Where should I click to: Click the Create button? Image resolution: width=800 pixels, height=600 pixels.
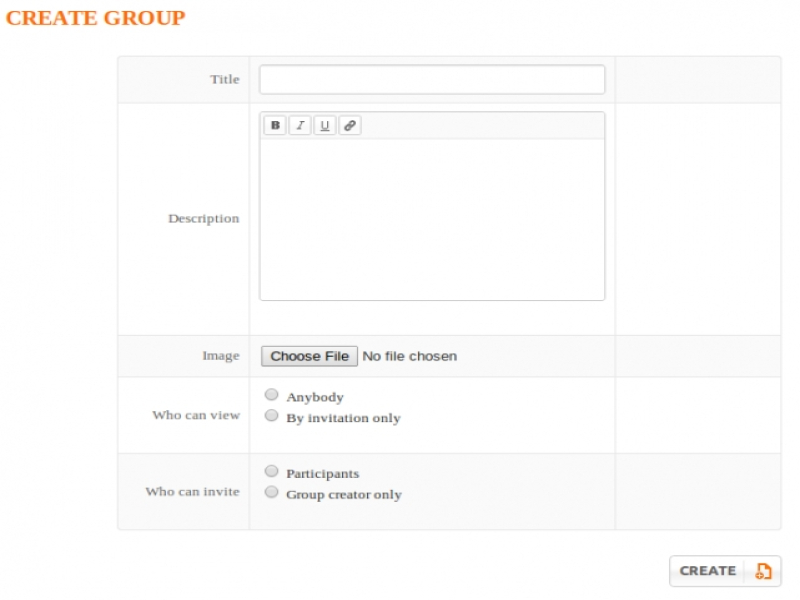pos(708,571)
